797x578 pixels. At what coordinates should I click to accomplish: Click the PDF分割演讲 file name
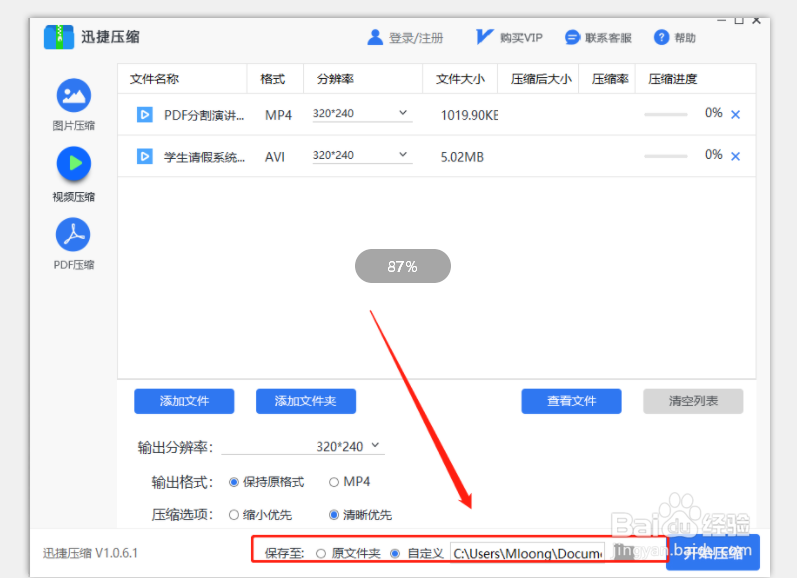204,115
